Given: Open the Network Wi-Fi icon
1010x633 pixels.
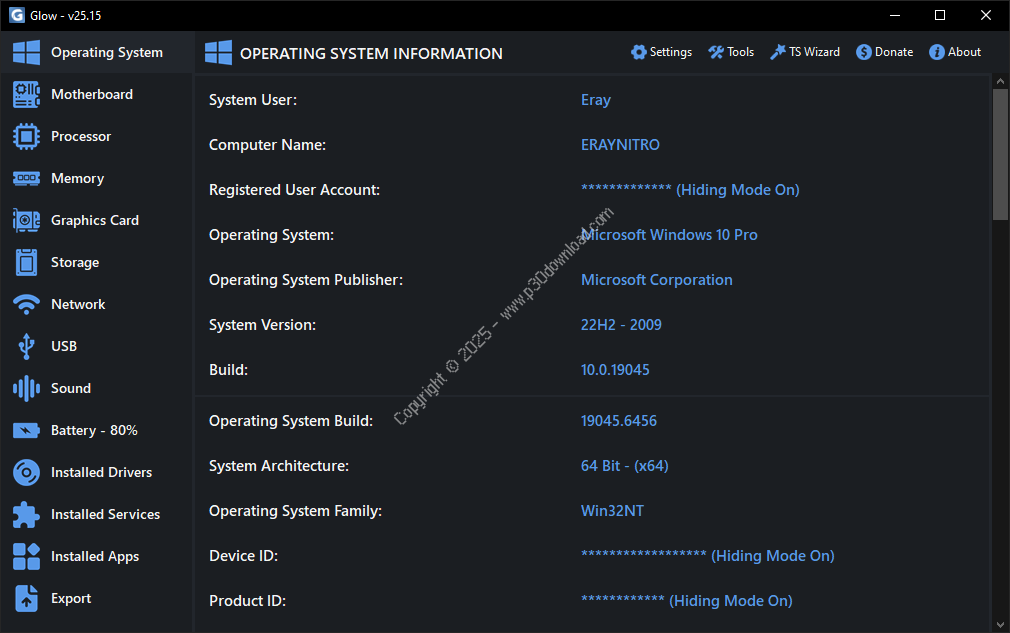Looking at the screenshot, I should tap(26, 304).
